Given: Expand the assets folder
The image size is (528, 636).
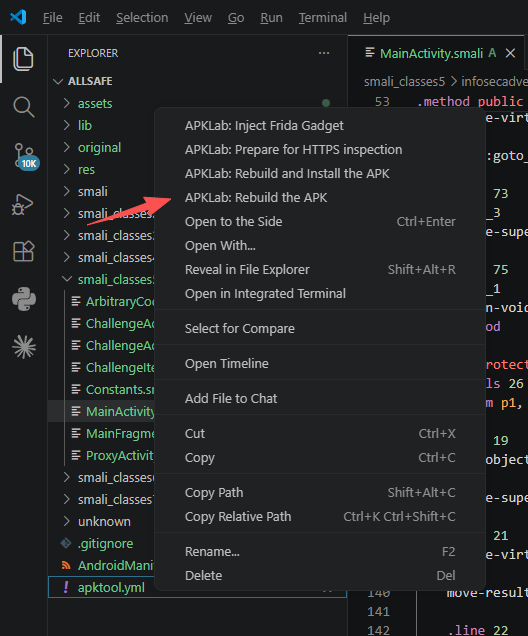Looking at the screenshot, I should click(x=67, y=103).
